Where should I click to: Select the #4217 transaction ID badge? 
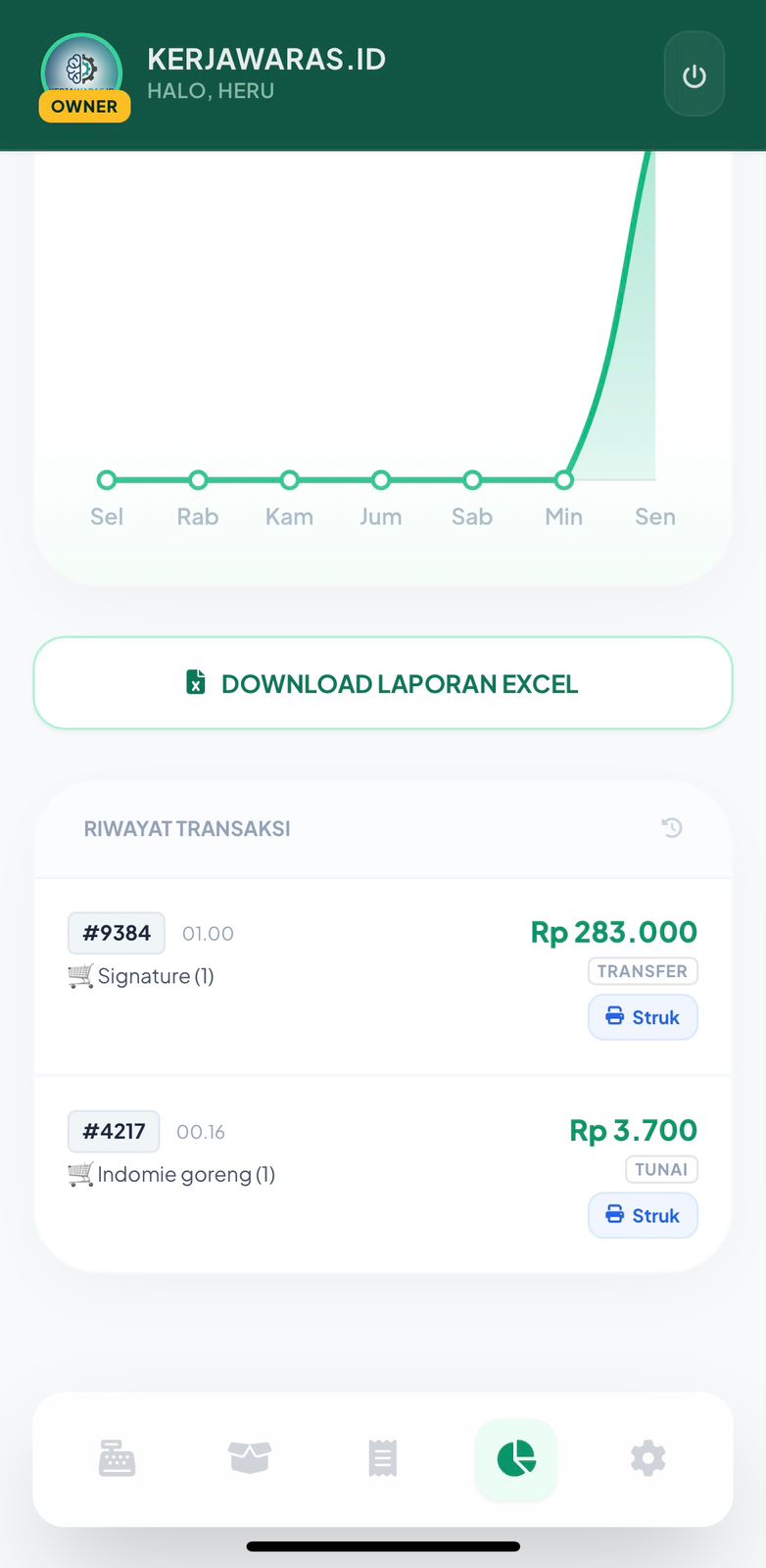coord(114,1131)
